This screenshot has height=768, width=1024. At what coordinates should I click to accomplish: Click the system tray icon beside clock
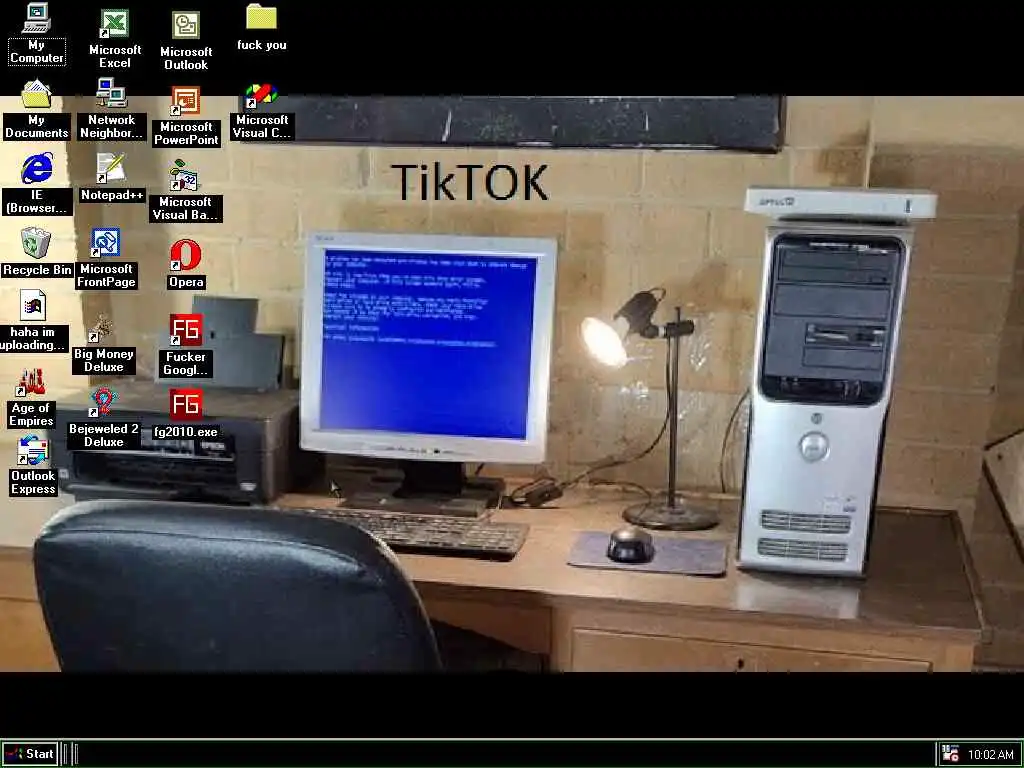click(x=951, y=754)
